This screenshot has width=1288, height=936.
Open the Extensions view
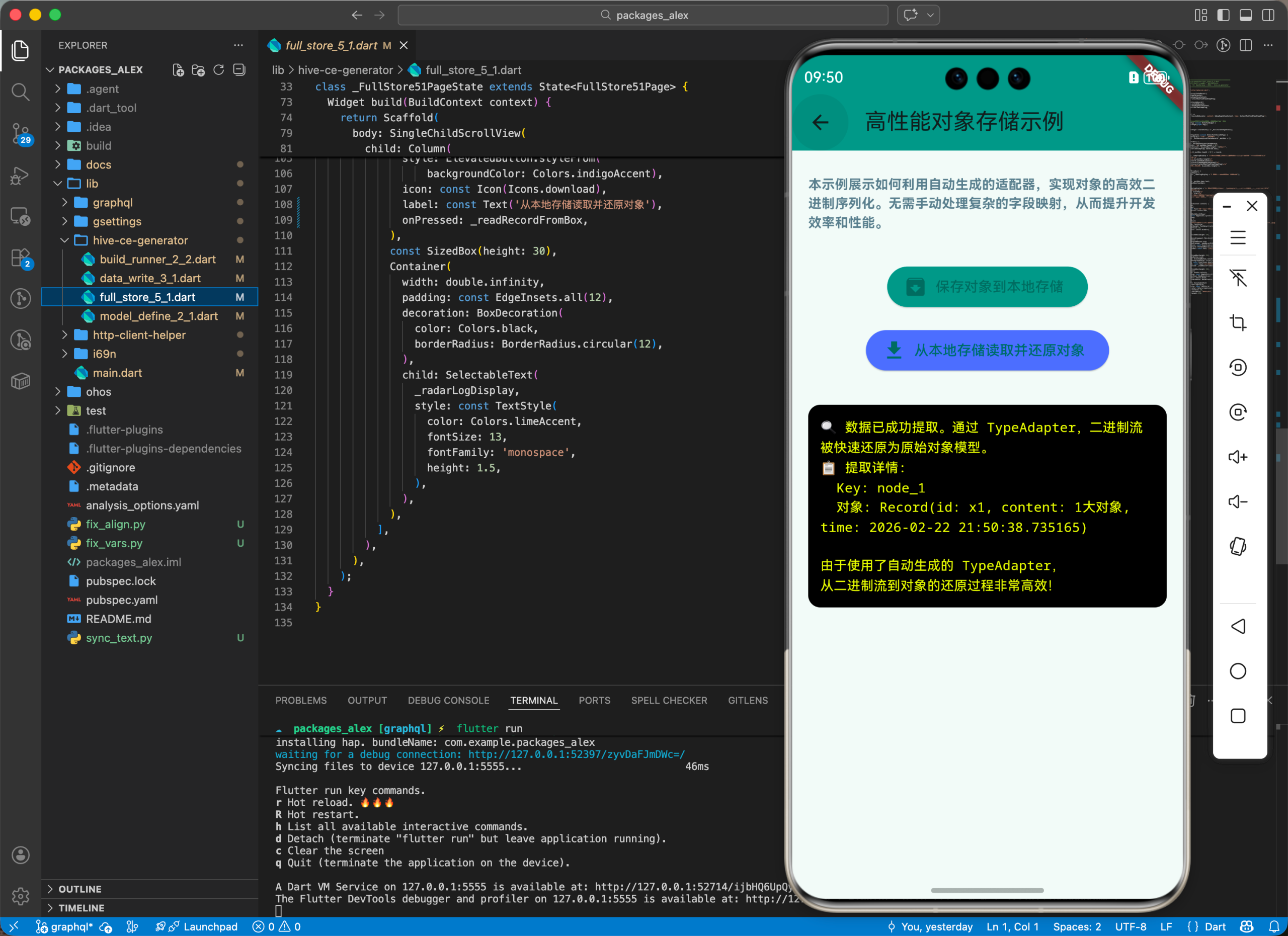21,258
